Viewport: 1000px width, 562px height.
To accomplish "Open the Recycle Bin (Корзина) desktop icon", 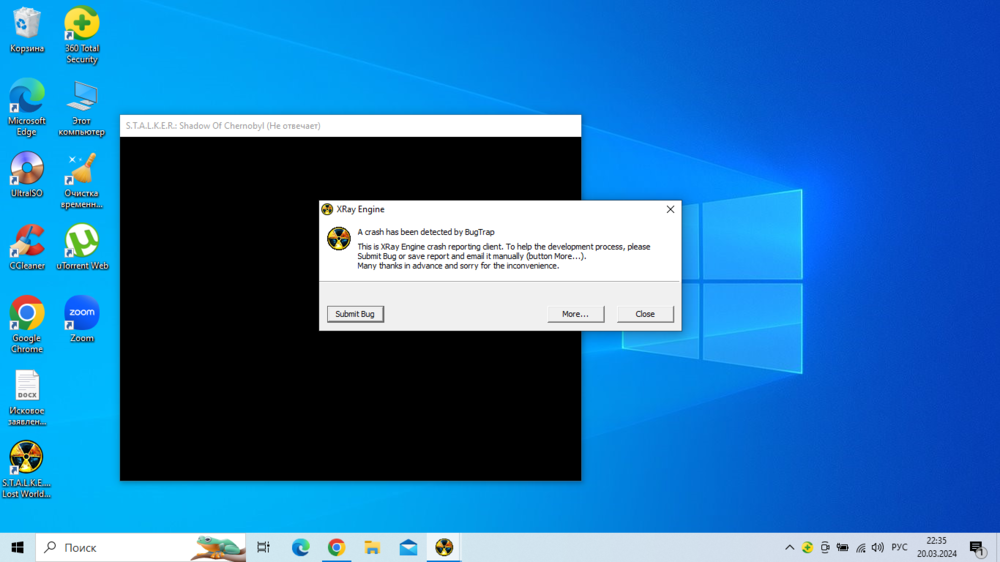I will click(27, 29).
